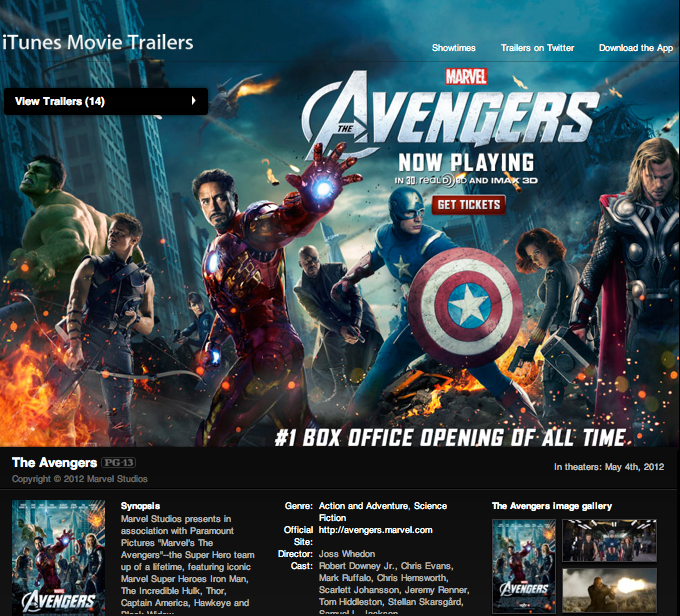This screenshot has height=616, width=680.
Task: Click cast line 'Robert Downey Jr., Chris Evans,'
Action: click(x=386, y=566)
